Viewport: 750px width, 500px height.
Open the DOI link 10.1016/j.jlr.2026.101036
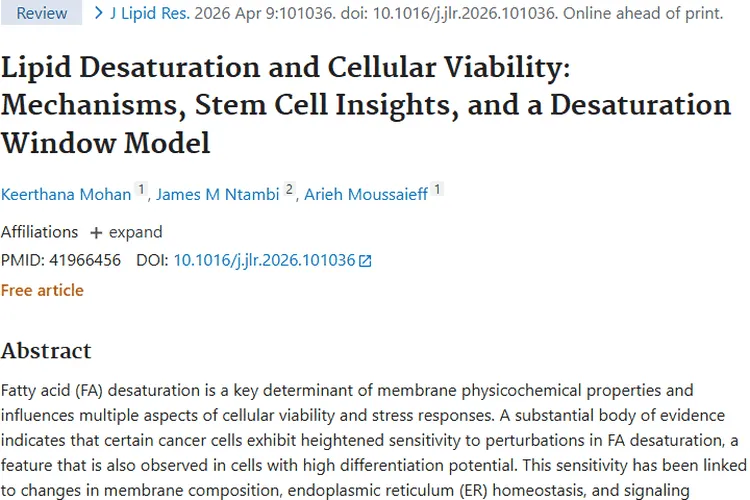click(x=264, y=260)
